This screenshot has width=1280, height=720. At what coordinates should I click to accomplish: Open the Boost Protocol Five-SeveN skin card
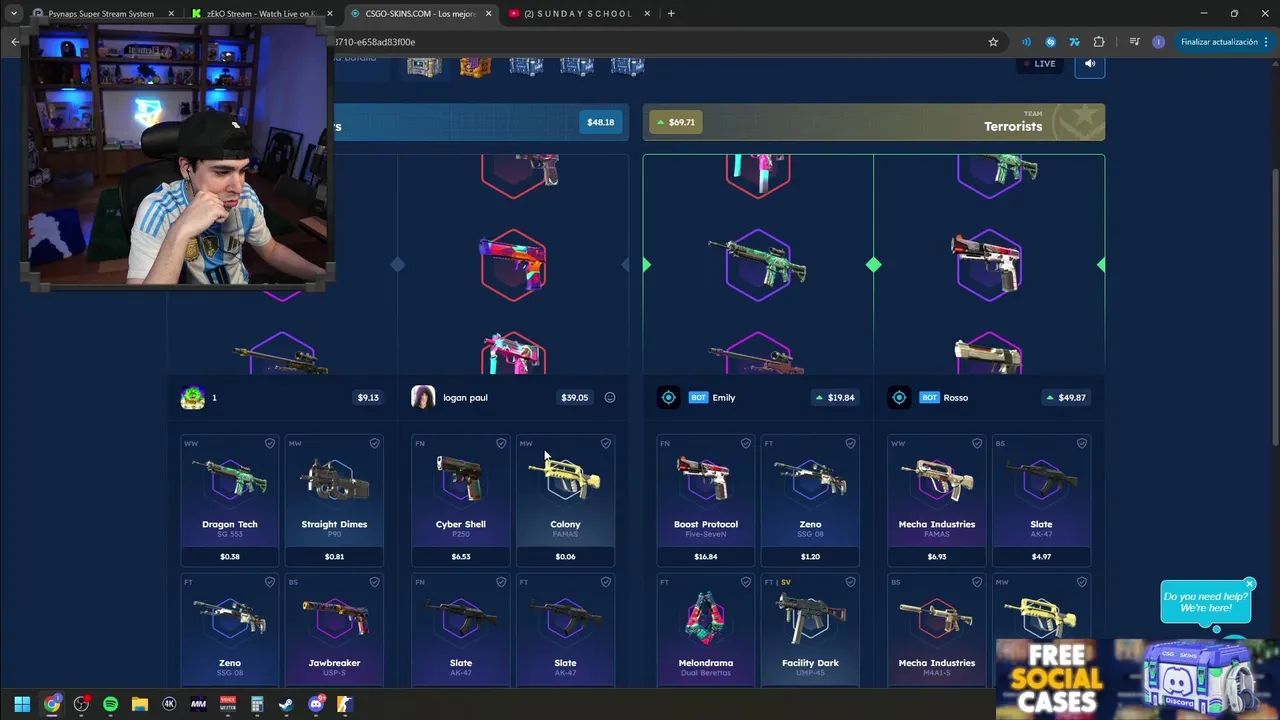[706, 500]
